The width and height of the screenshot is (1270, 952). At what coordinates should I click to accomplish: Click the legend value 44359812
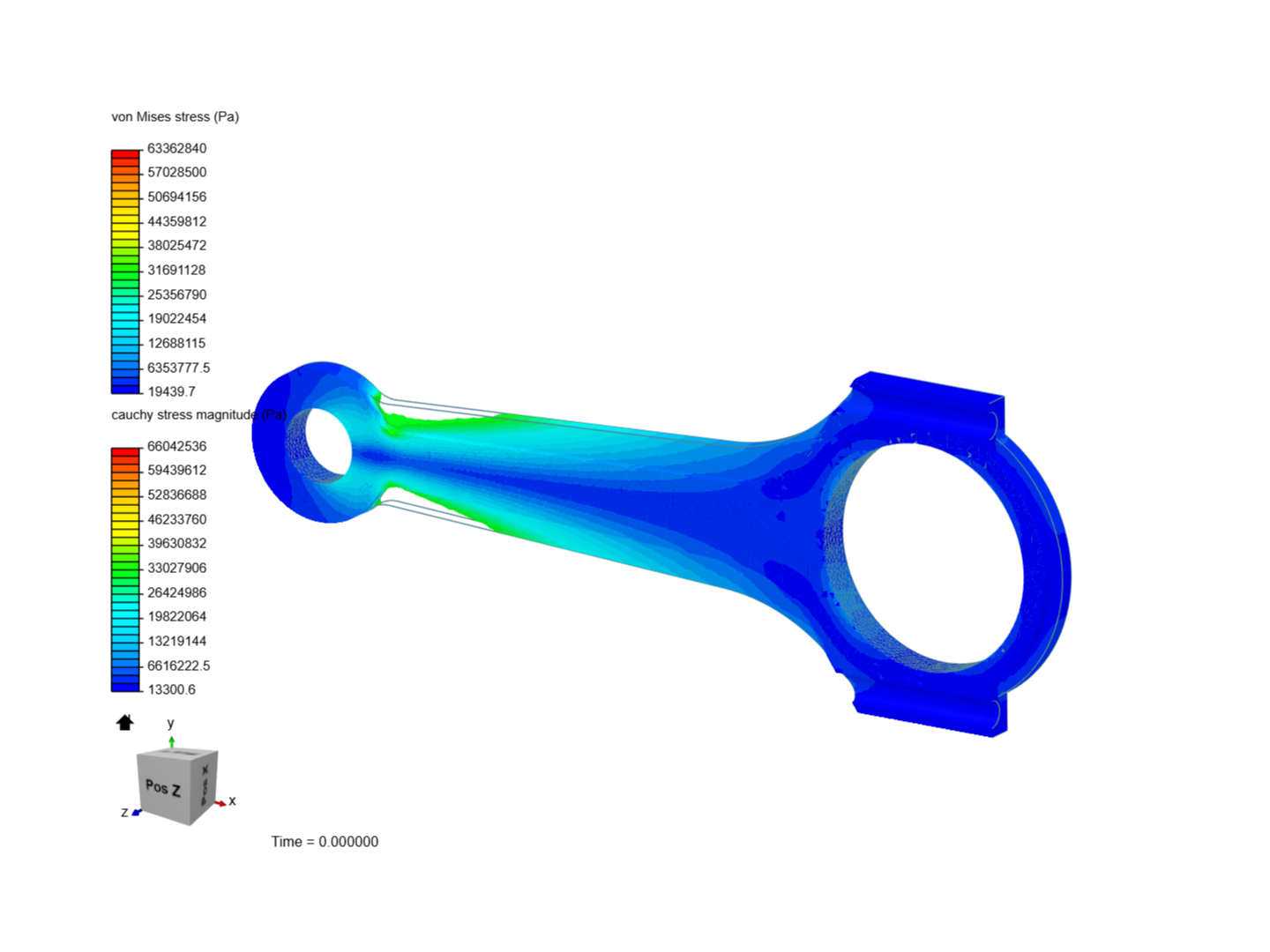click(x=176, y=221)
